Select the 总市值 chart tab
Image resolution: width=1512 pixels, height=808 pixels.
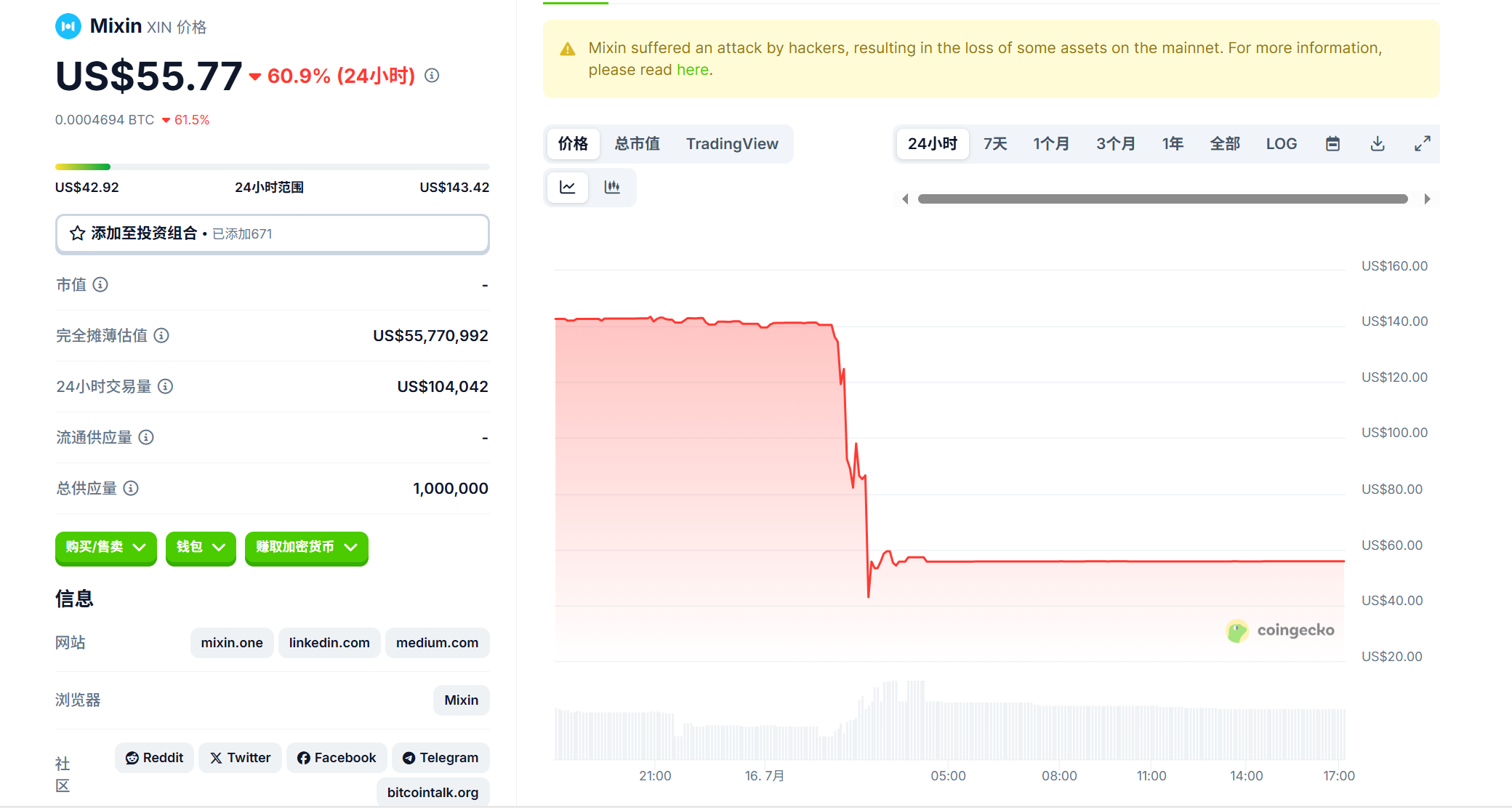[638, 144]
